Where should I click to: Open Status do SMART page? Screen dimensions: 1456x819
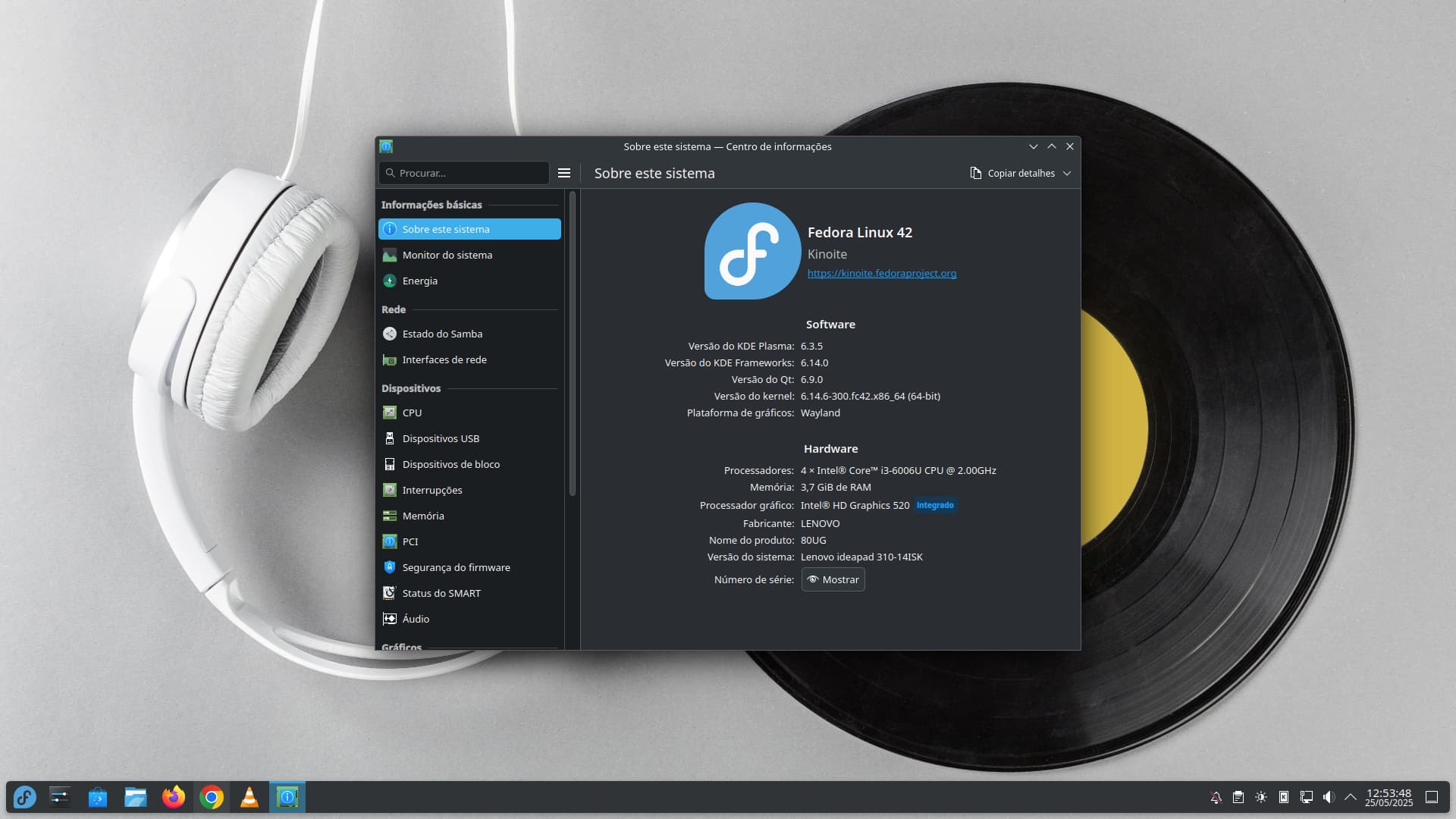469,593
